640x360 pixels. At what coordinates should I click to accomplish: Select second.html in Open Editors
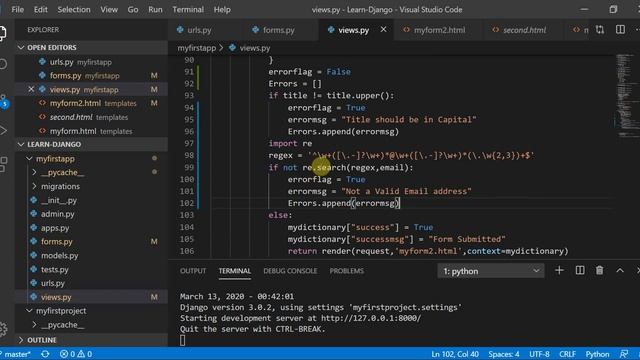click(x=91, y=117)
